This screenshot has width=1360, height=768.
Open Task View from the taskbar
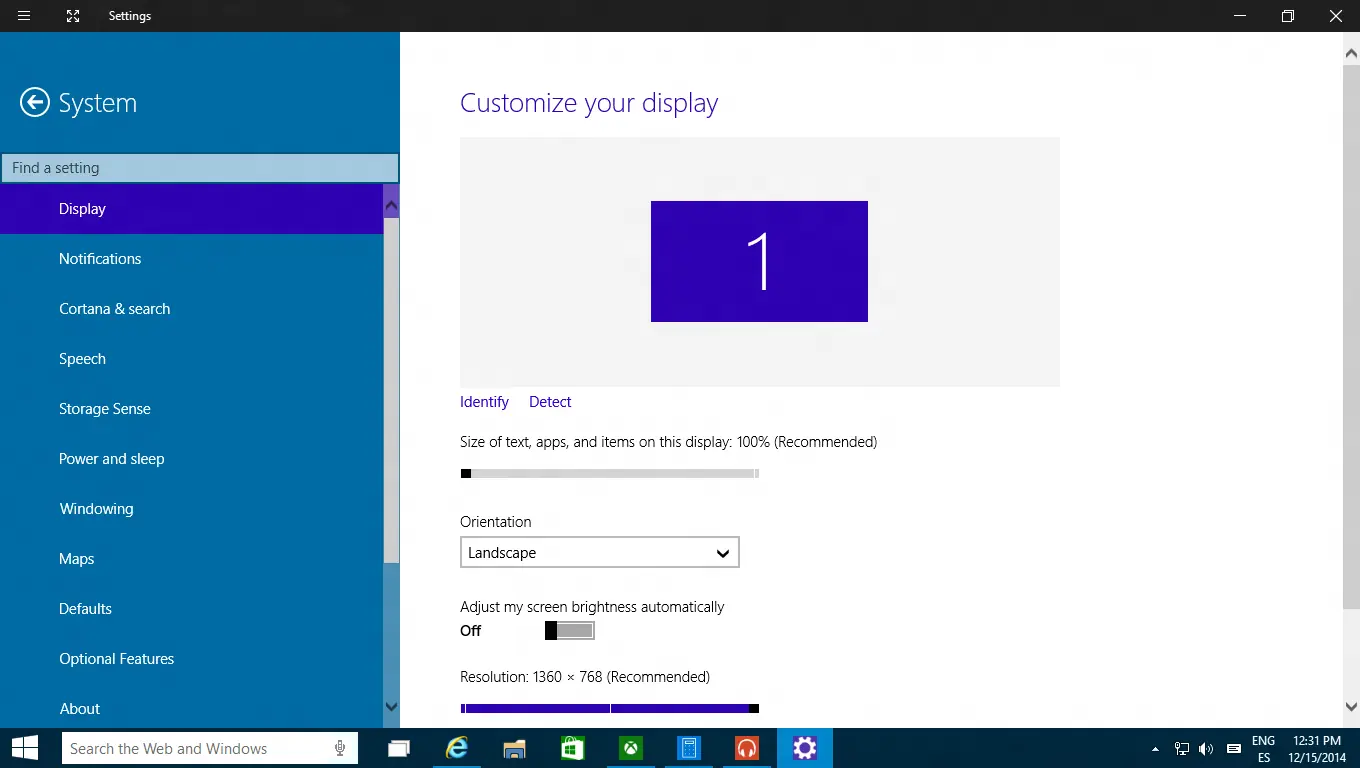pyautogui.click(x=398, y=748)
